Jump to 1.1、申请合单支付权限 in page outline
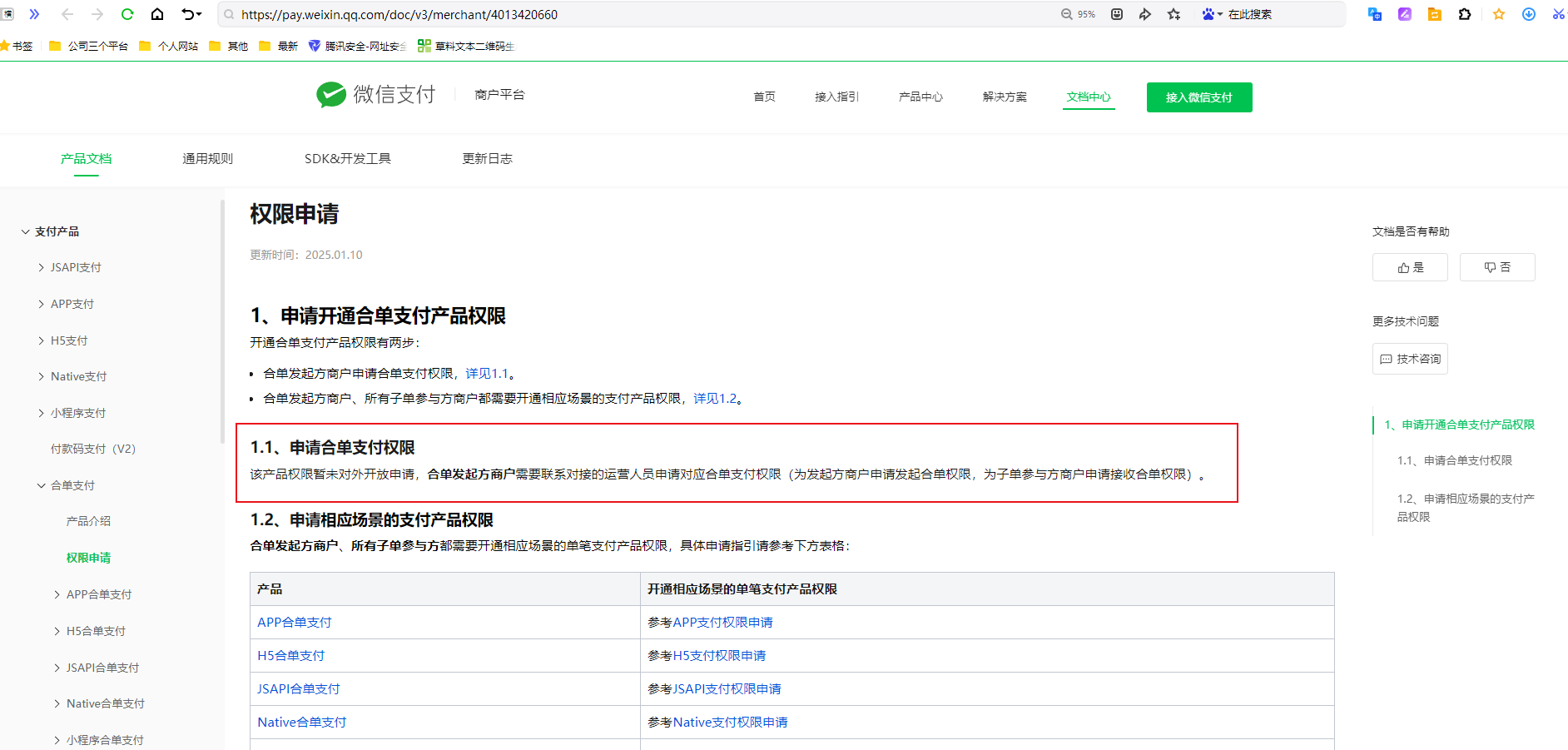The width and height of the screenshot is (1568, 750). (x=1455, y=460)
